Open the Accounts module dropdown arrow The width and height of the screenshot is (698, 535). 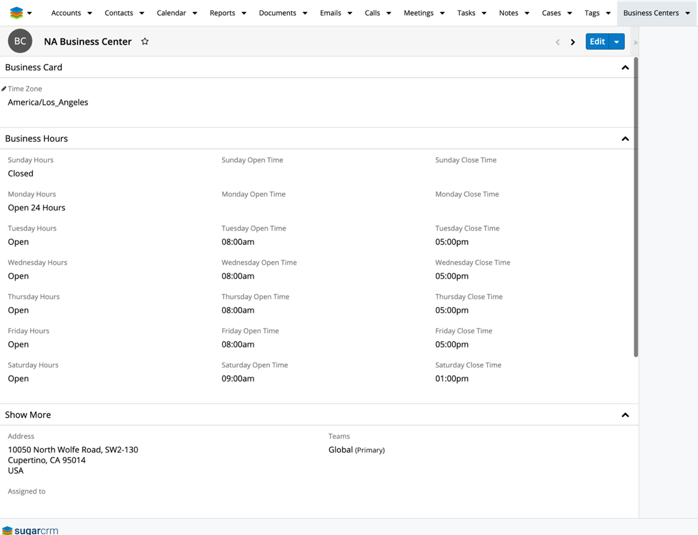[x=89, y=14]
